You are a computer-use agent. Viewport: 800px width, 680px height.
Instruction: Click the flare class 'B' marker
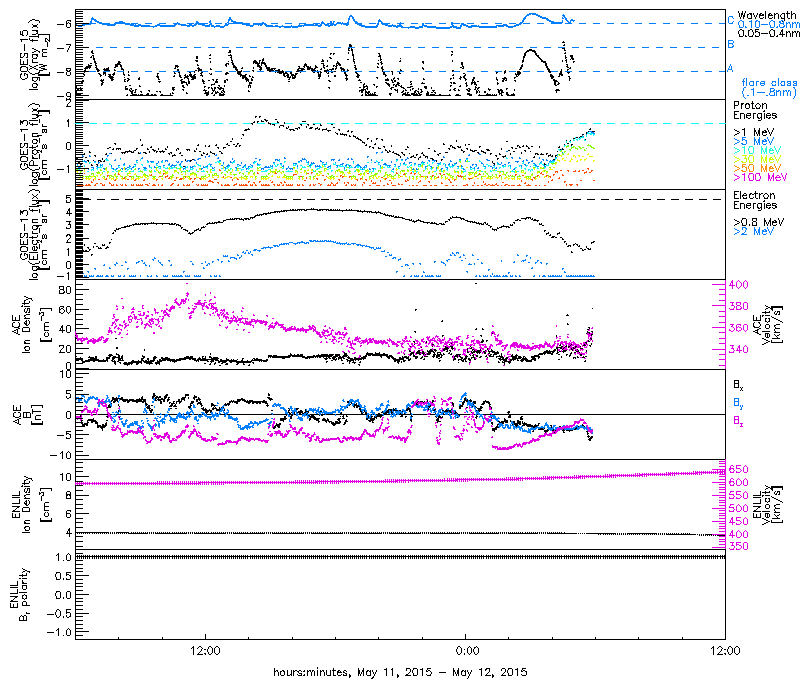[730, 44]
